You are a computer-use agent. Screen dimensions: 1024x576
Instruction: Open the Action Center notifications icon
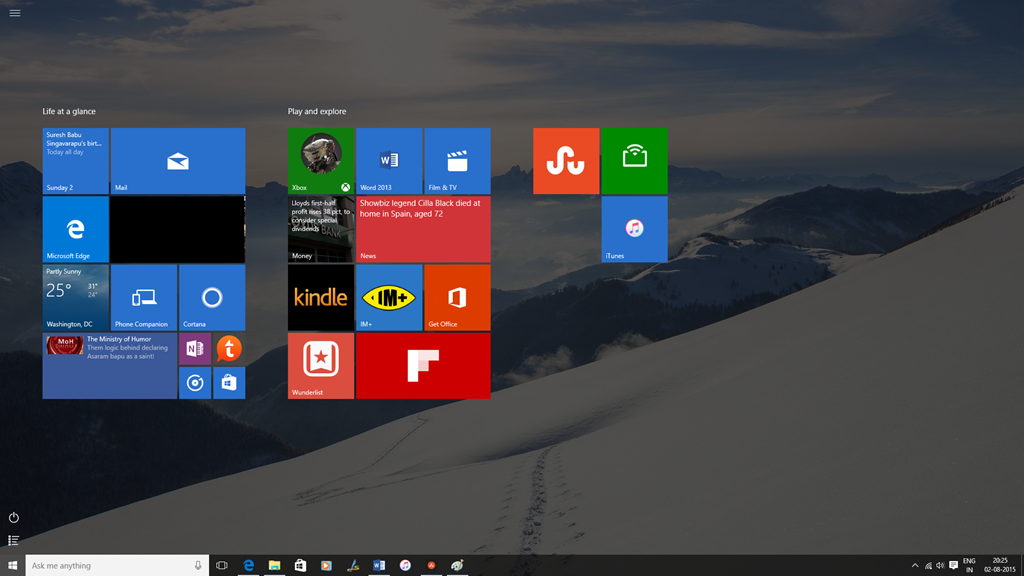pyautogui.click(x=953, y=566)
